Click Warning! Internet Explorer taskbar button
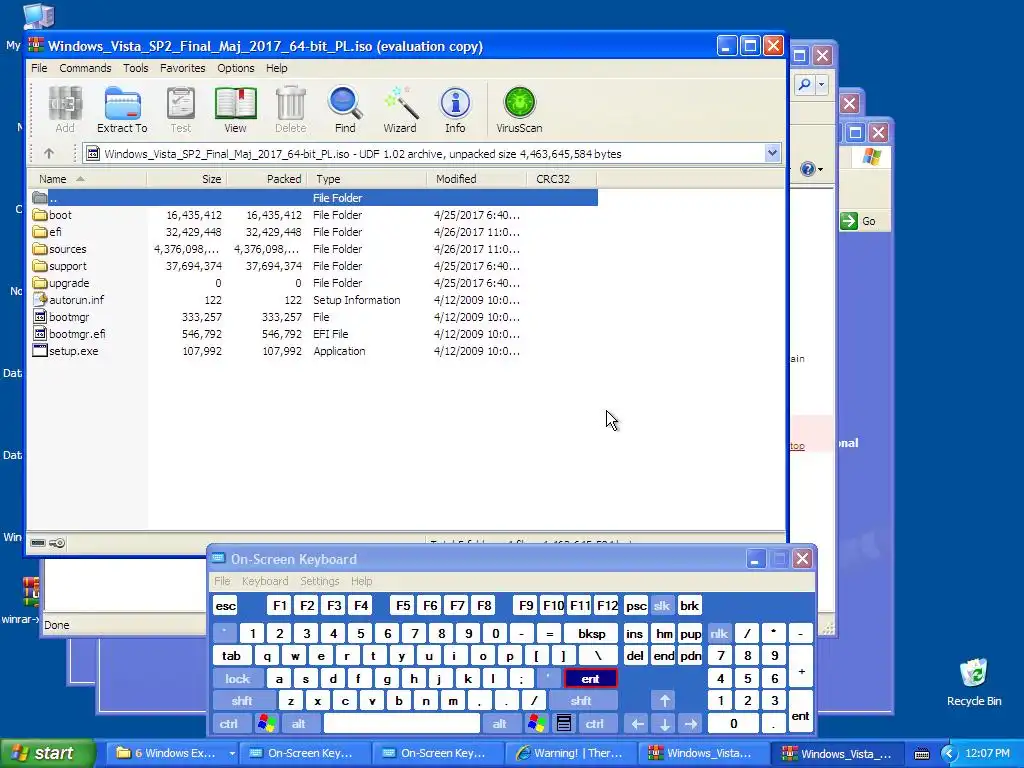1024x768 pixels. click(x=570, y=753)
